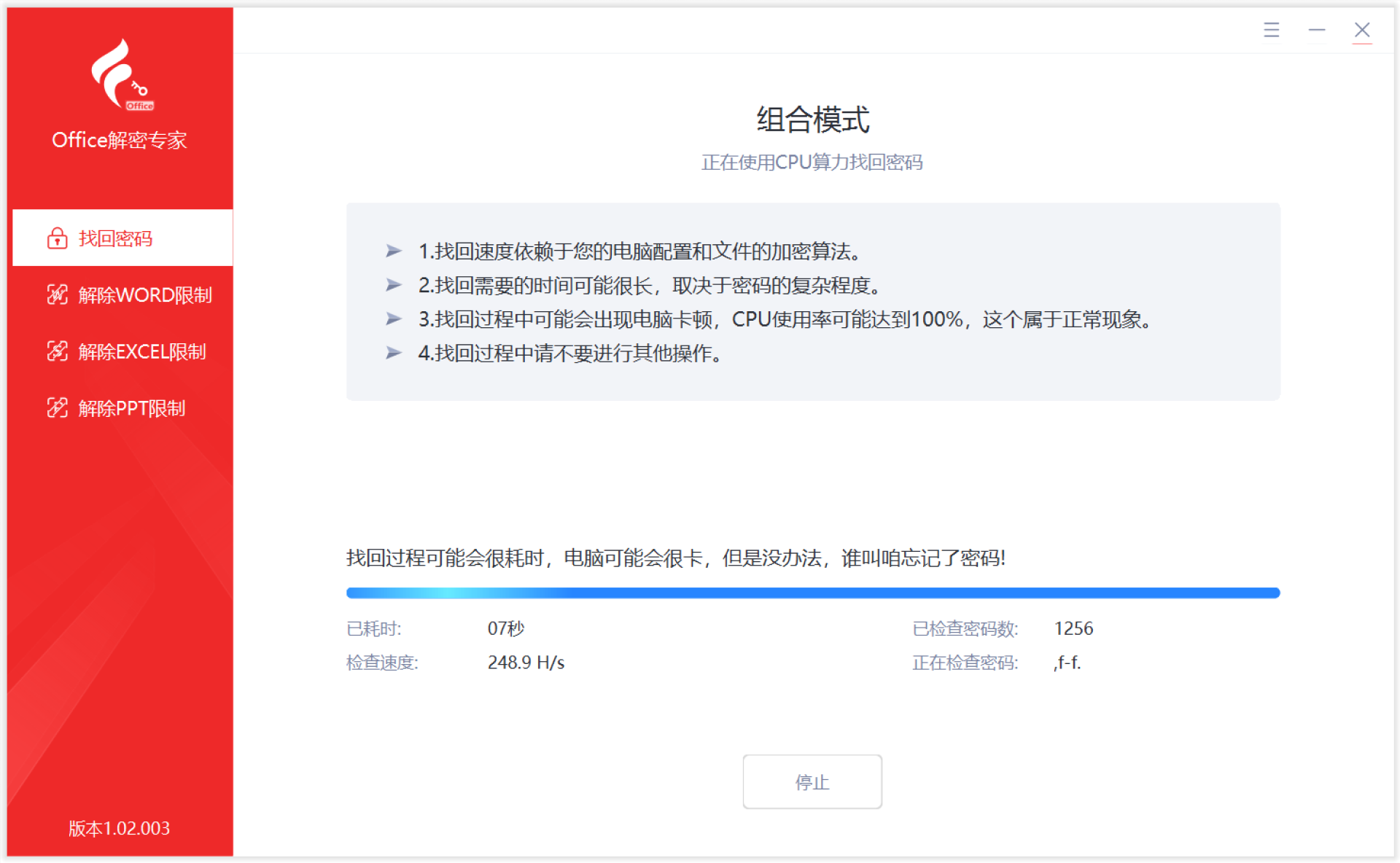Open the 解除PPT限制 tab

tap(120, 407)
